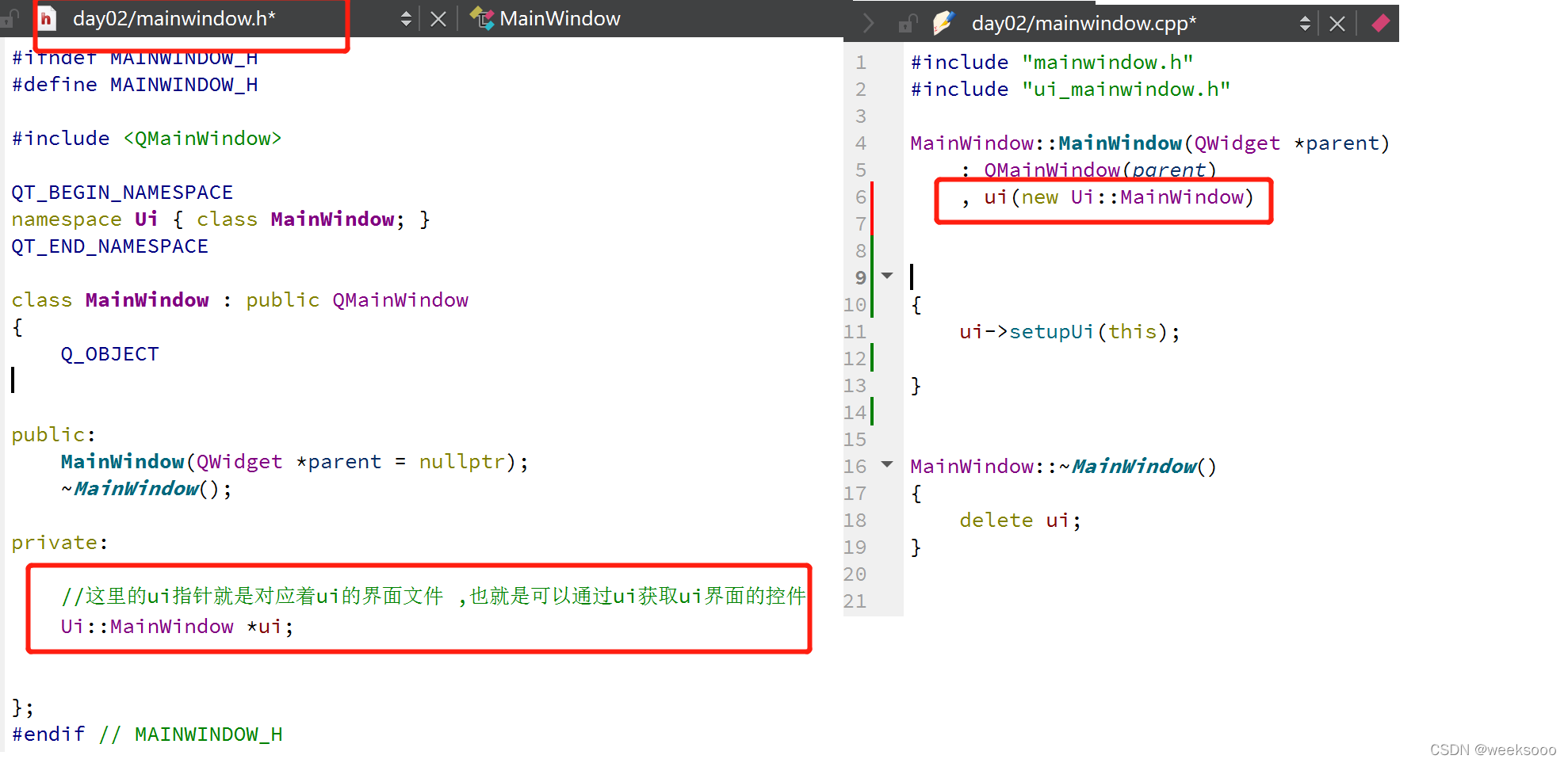Click the #define MAINWINDOW_H line
The height and width of the screenshot is (763, 1568).
135,85
